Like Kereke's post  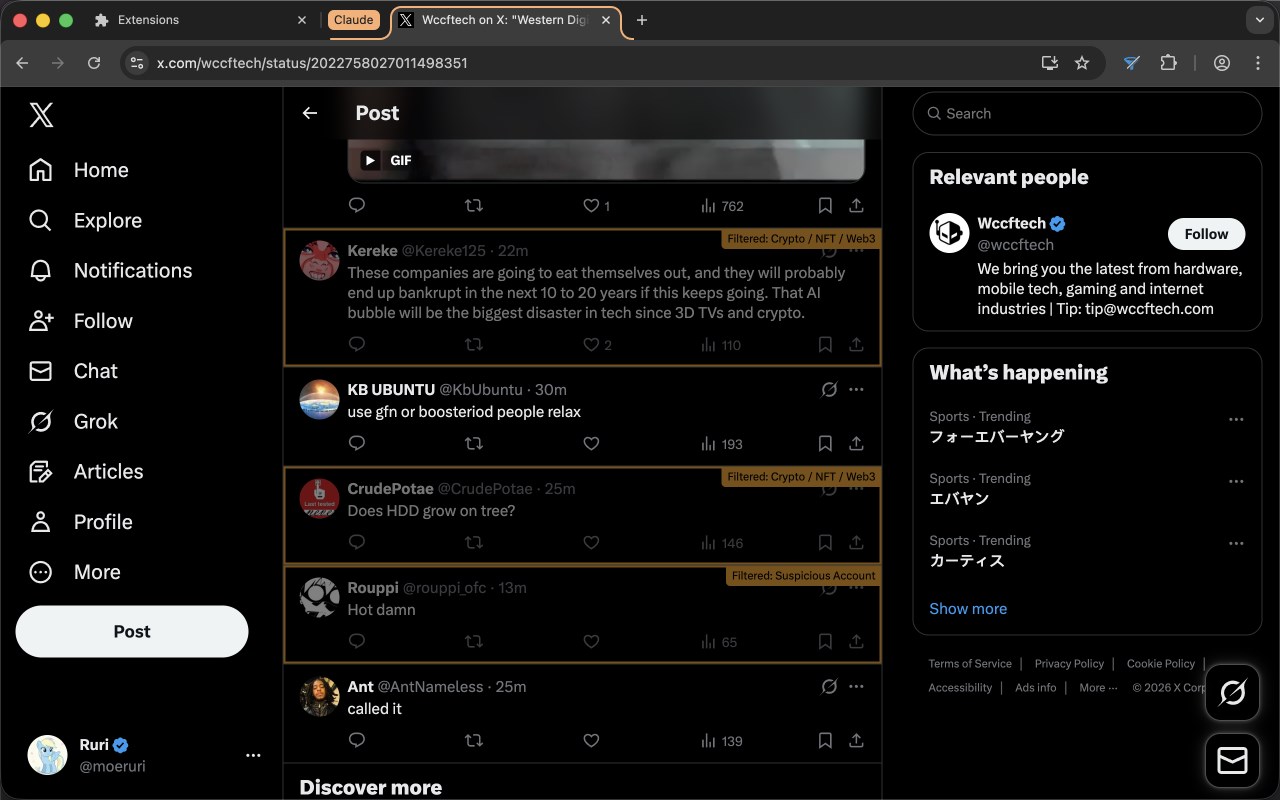coord(597,344)
